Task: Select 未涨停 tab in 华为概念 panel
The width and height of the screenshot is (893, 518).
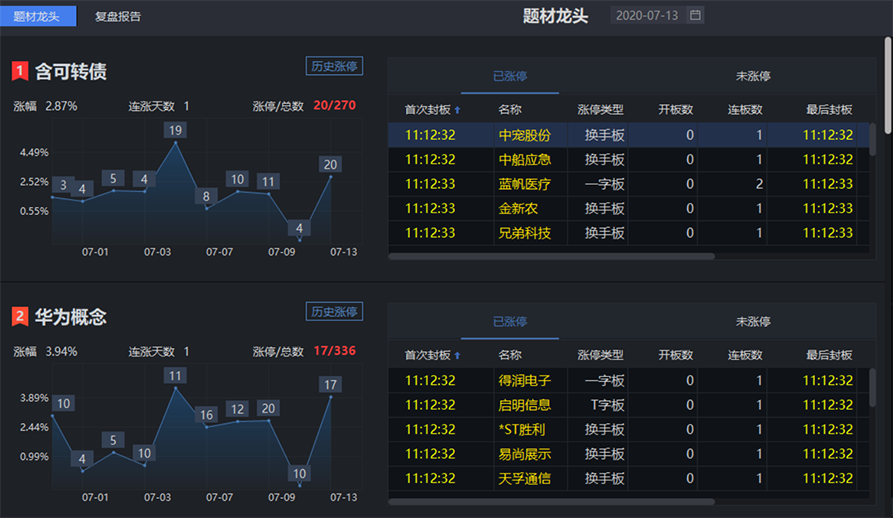Action: pyautogui.click(x=753, y=322)
